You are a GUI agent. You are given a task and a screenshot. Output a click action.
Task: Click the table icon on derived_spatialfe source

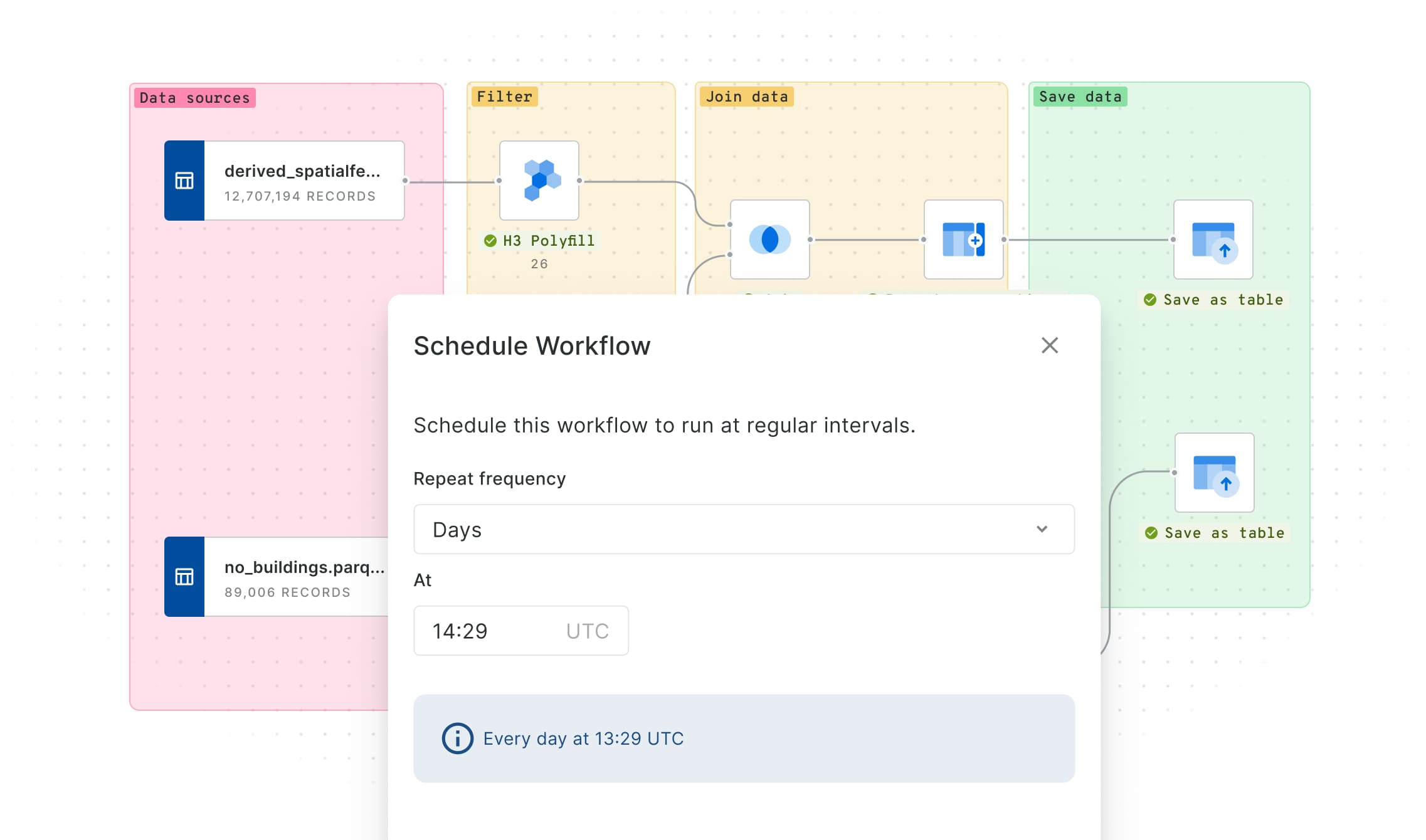click(x=184, y=180)
